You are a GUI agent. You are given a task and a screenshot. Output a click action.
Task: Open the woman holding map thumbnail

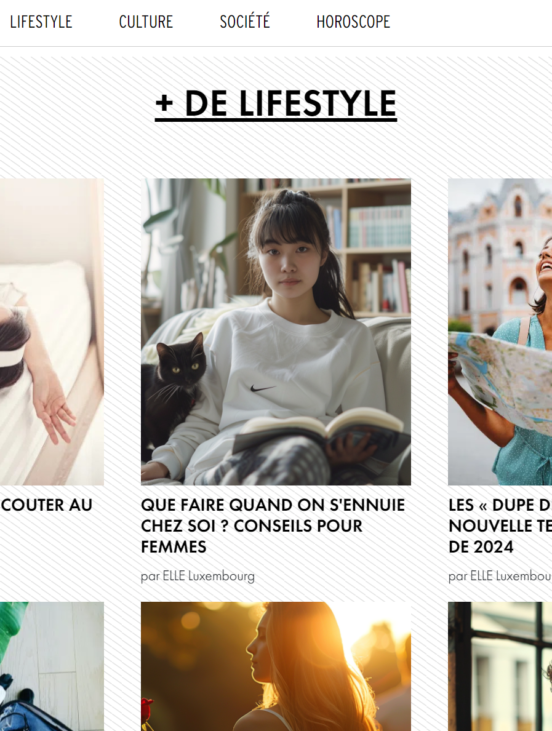coord(500,331)
